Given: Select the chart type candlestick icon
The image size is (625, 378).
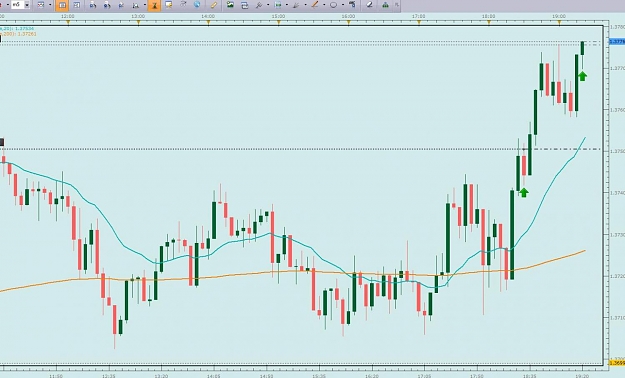Looking at the screenshot, I should (x=41, y=5).
